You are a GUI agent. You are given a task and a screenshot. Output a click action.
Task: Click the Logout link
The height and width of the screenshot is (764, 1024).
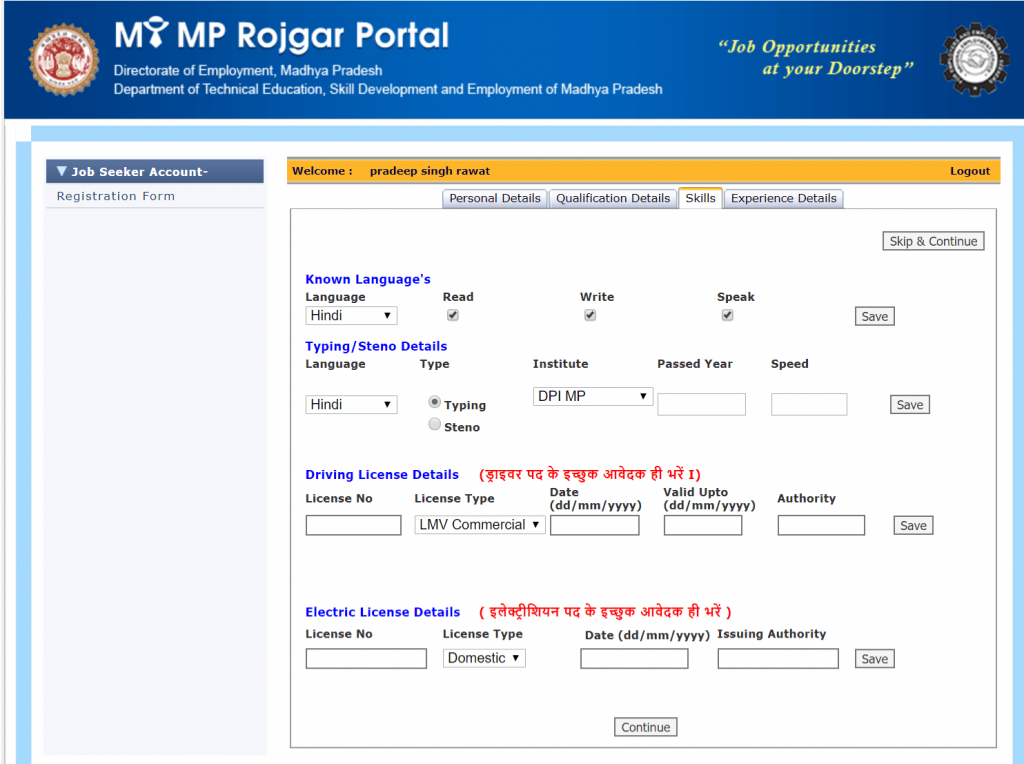tap(970, 170)
